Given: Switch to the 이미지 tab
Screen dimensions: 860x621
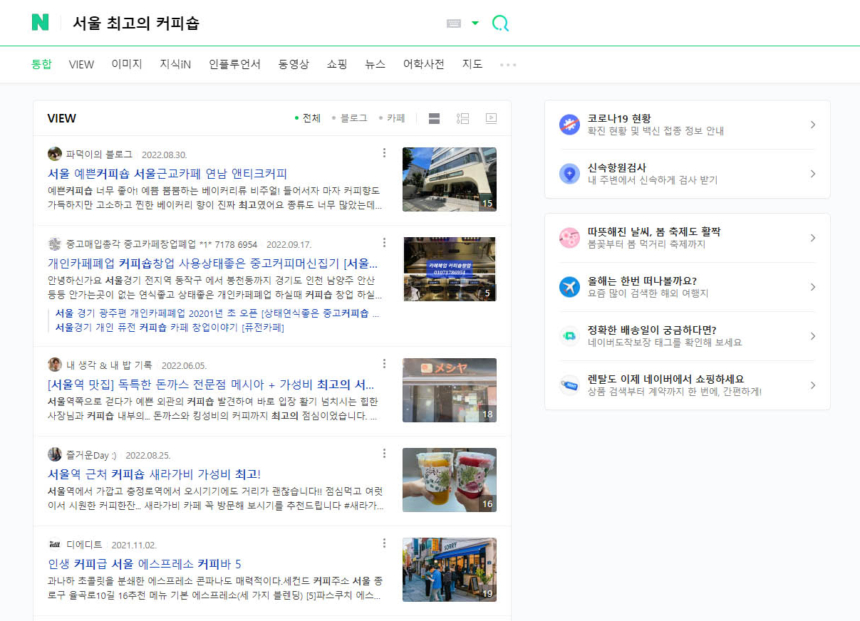Looking at the screenshot, I should (128, 63).
